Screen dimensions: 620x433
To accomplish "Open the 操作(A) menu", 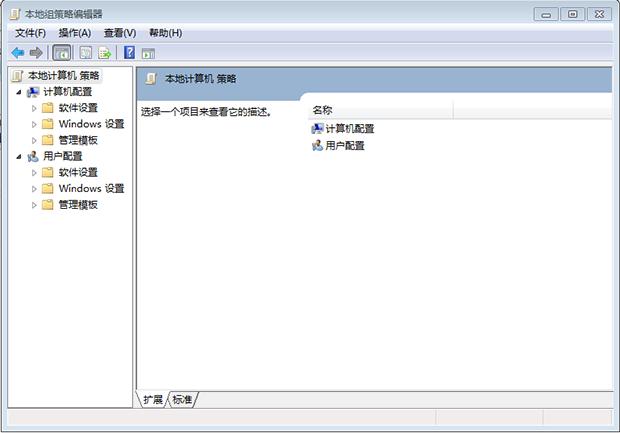I will click(74, 33).
